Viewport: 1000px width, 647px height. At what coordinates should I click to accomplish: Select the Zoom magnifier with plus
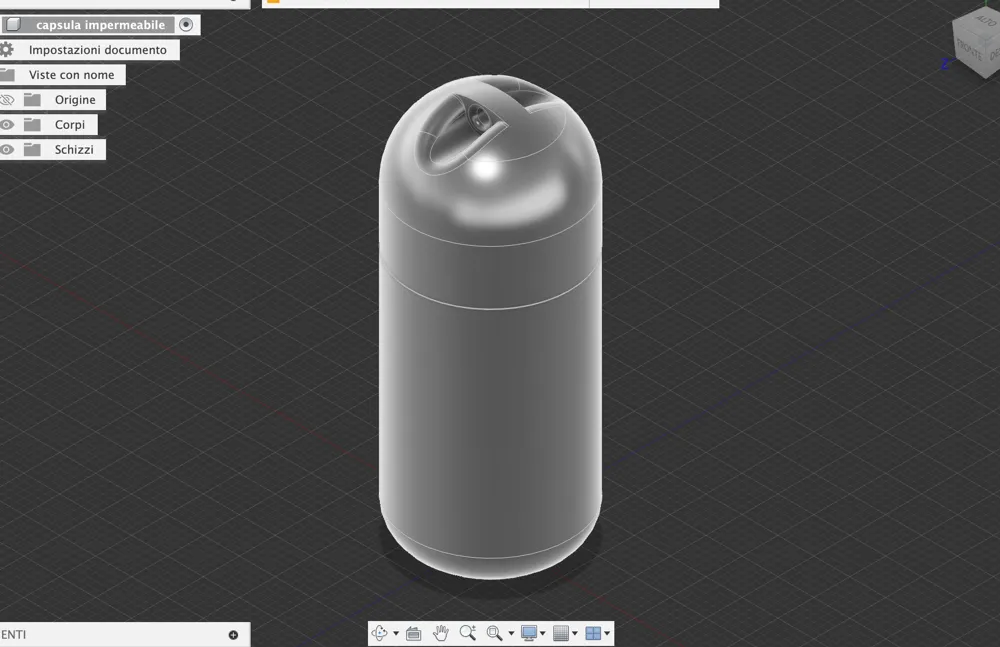pos(468,633)
